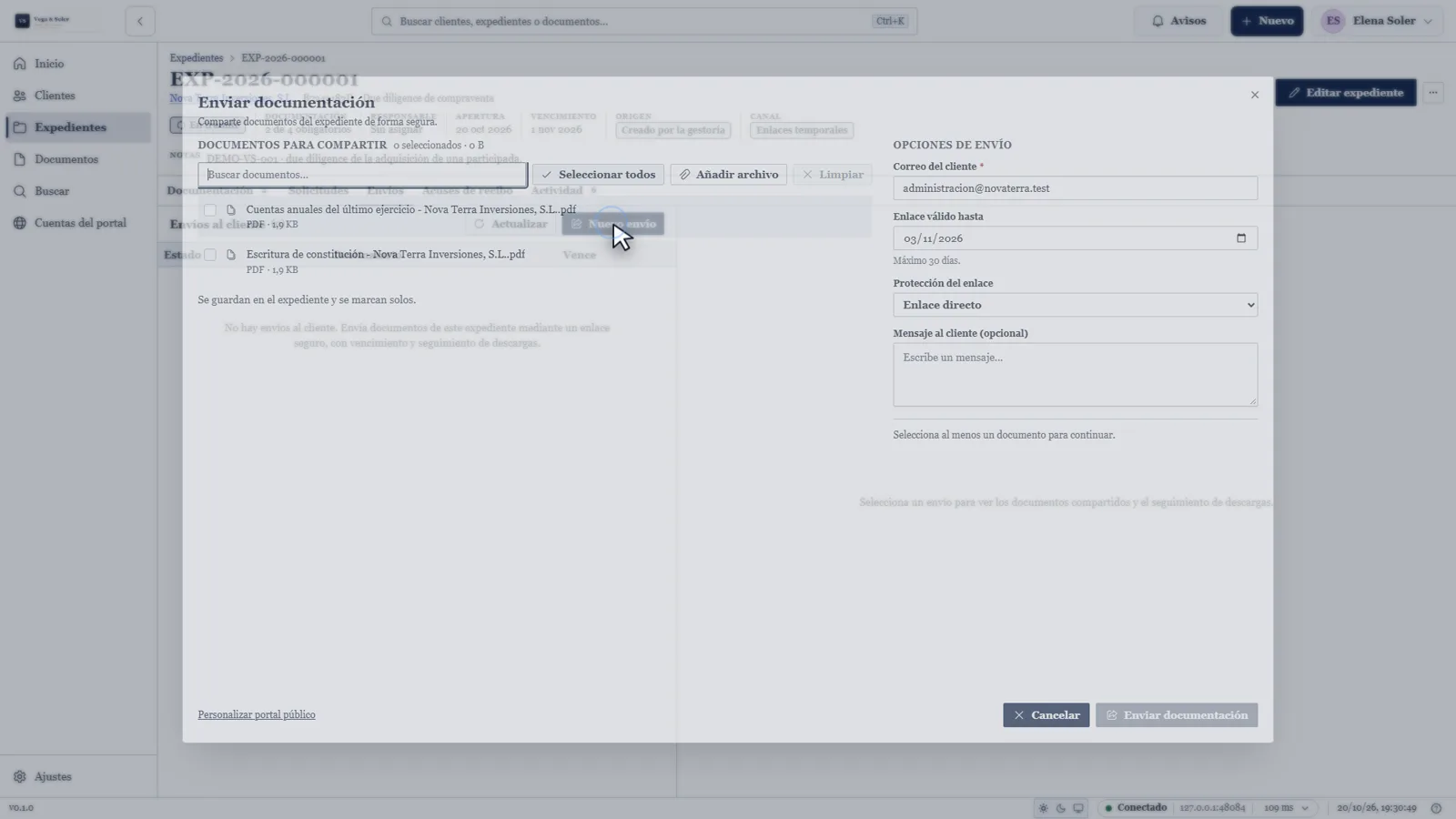Viewport: 1456px width, 819px height.
Task: Click the Seleccionar todos button
Action: (x=599, y=175)
